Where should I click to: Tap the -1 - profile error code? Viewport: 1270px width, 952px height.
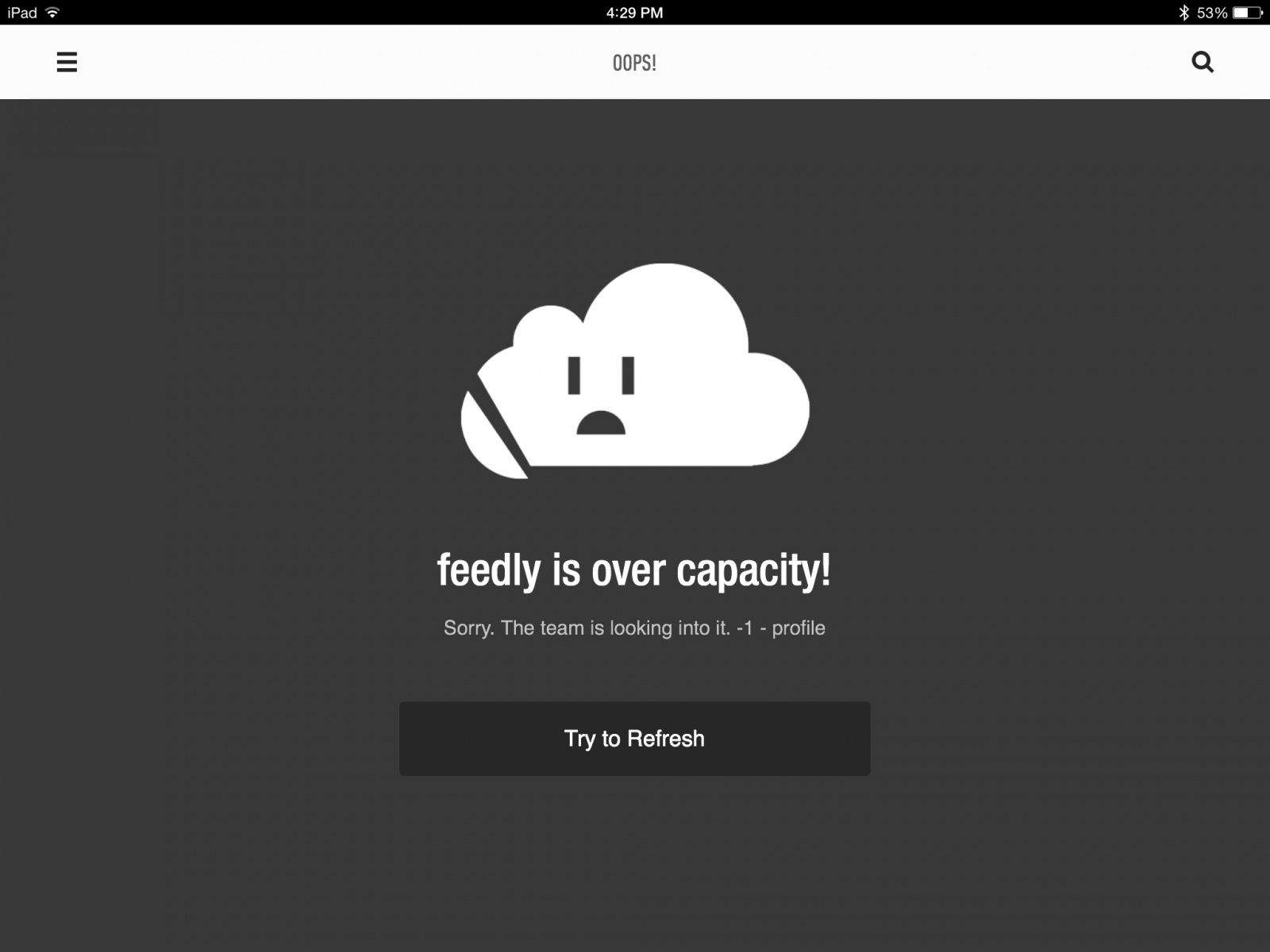781,628
